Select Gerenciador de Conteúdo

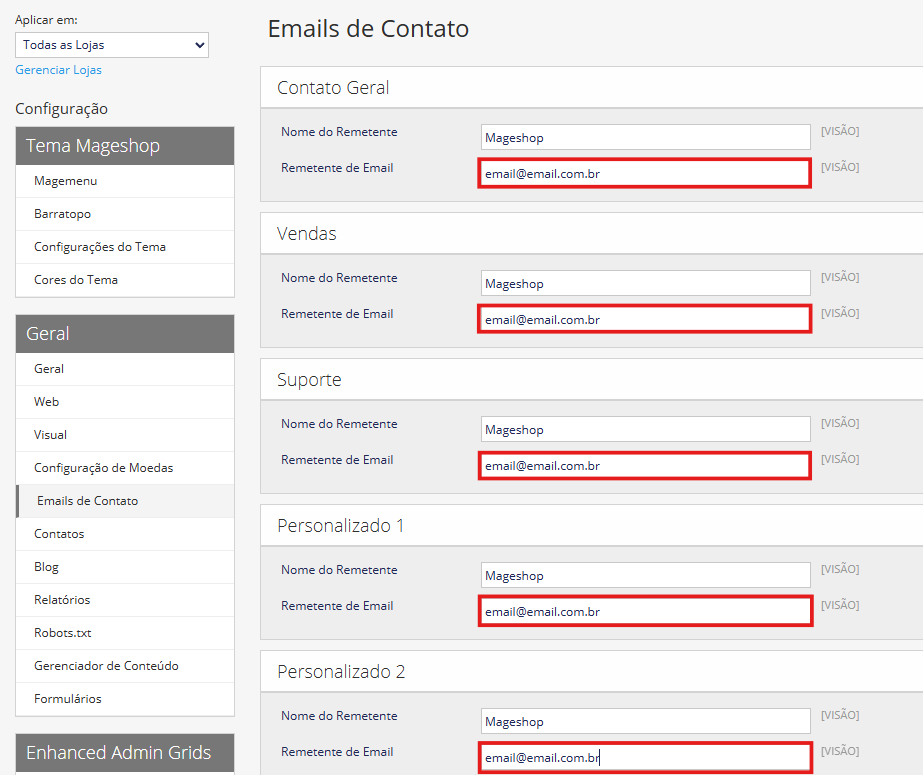[106, 666]
